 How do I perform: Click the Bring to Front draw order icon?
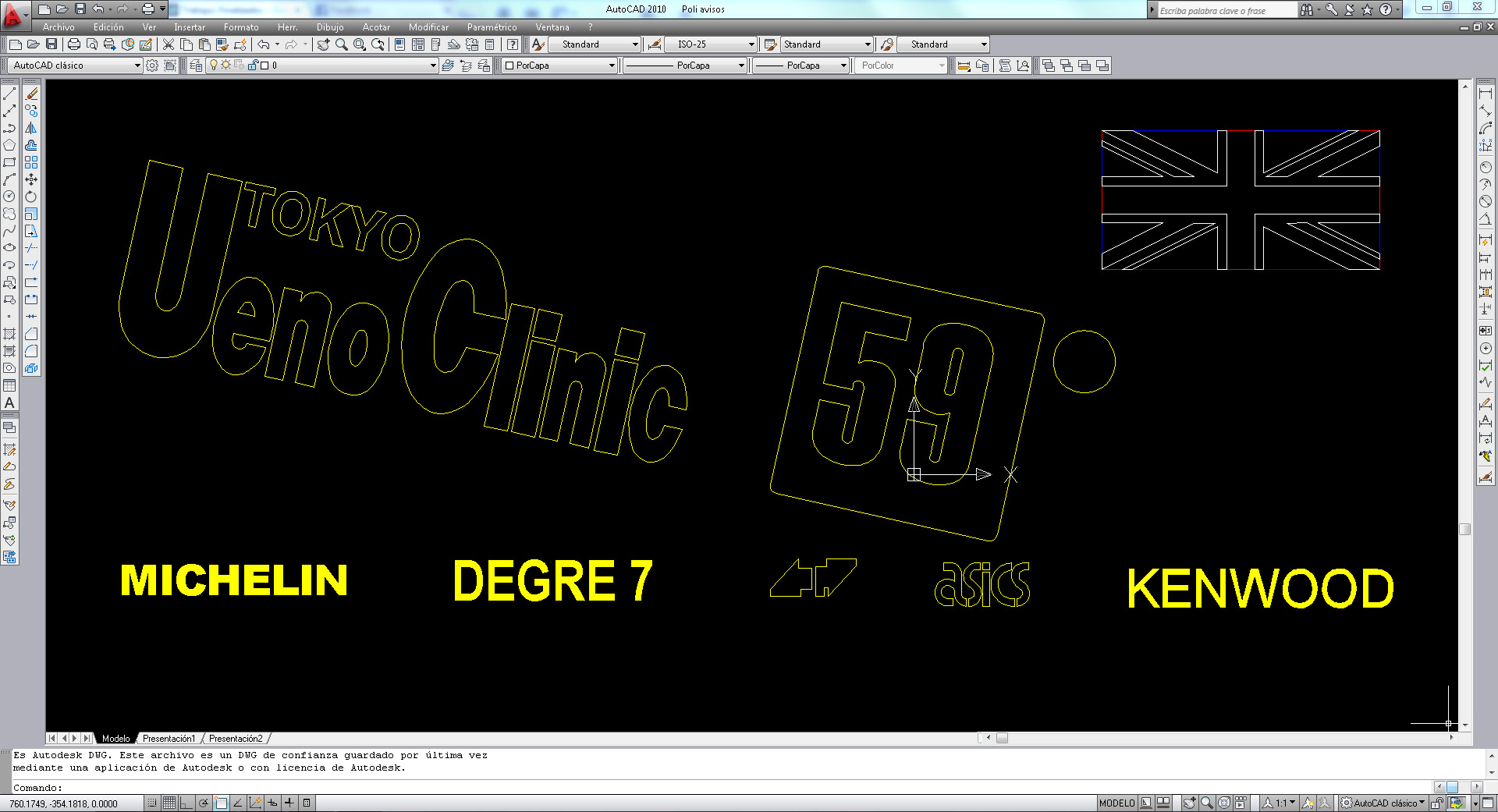pos(1049,66)
